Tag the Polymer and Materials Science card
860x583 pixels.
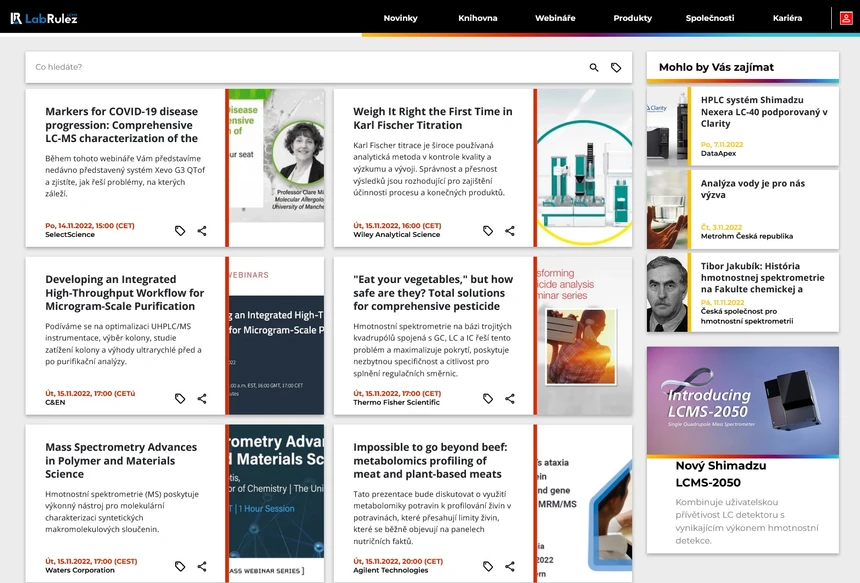click(x=180, y=567)
